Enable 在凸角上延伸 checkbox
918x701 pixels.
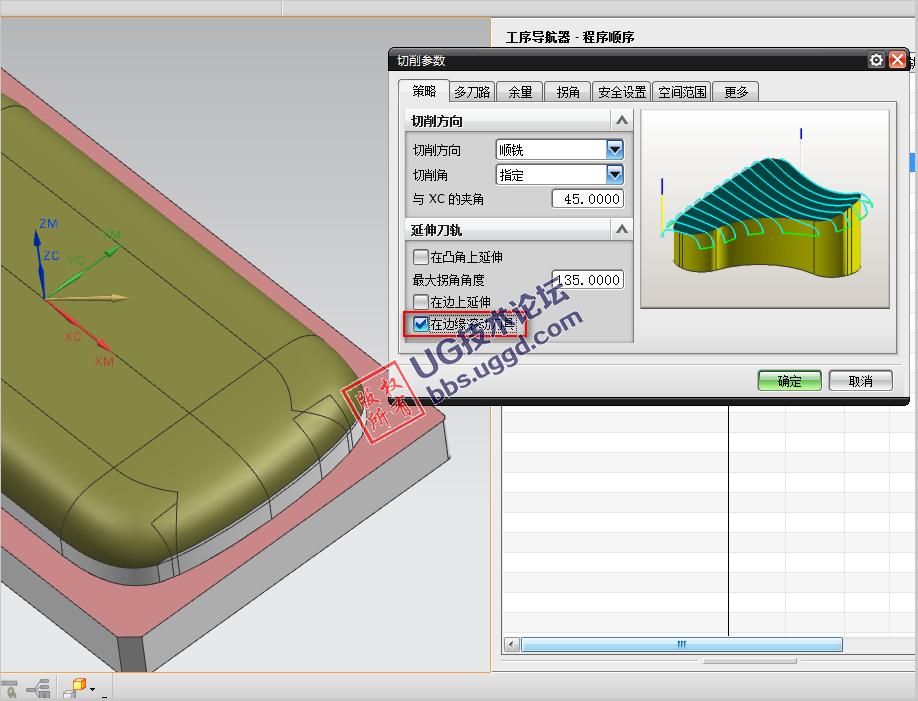pos(421,257)
